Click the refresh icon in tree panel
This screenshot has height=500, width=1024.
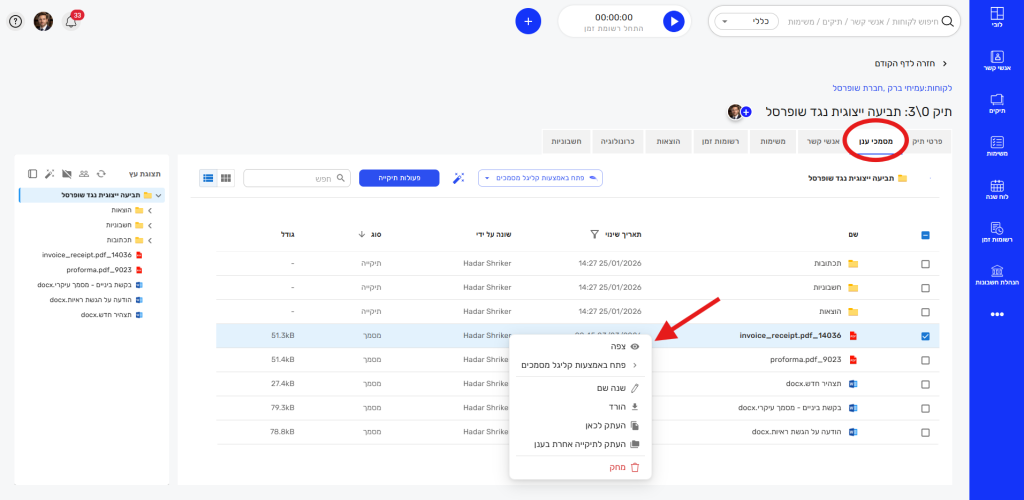click(x=101, y=174)
